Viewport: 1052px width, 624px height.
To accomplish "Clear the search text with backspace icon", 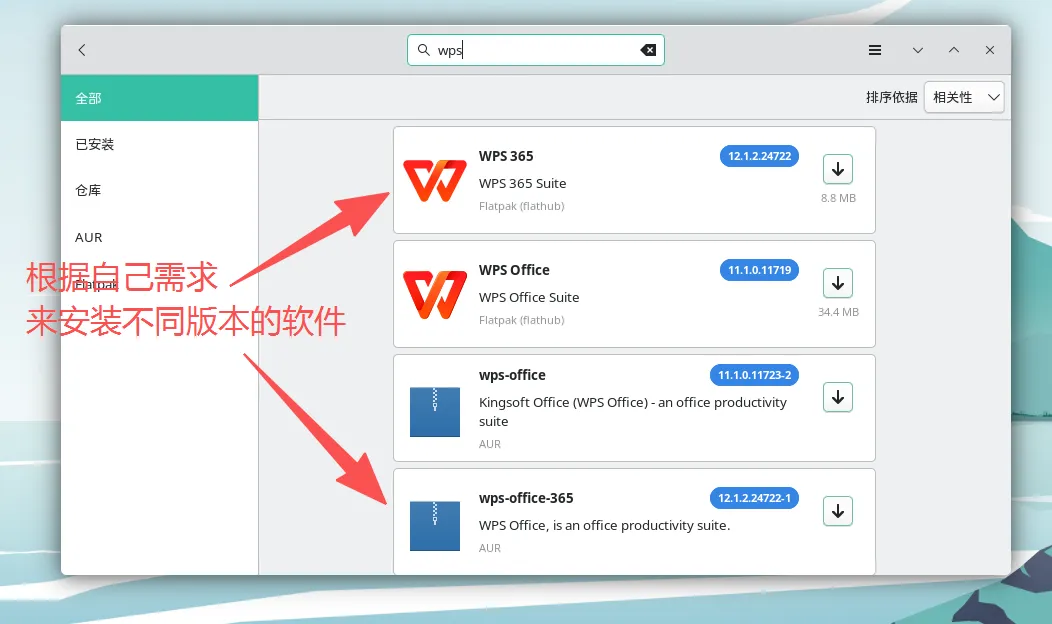I will (x=648, y=50).
